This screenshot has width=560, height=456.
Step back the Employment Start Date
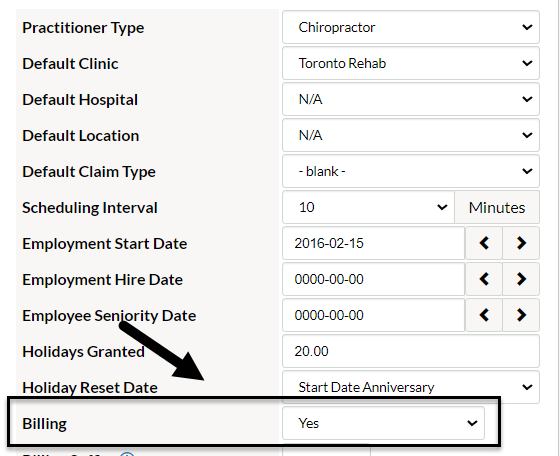[x=484, y=243]
